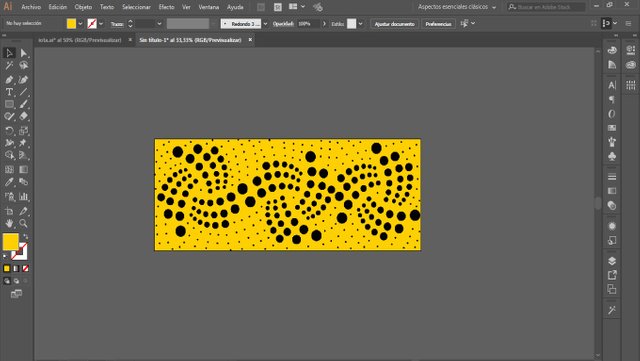640x361 pixels.
Task: Open the Character panel icon
Action: 612,85
